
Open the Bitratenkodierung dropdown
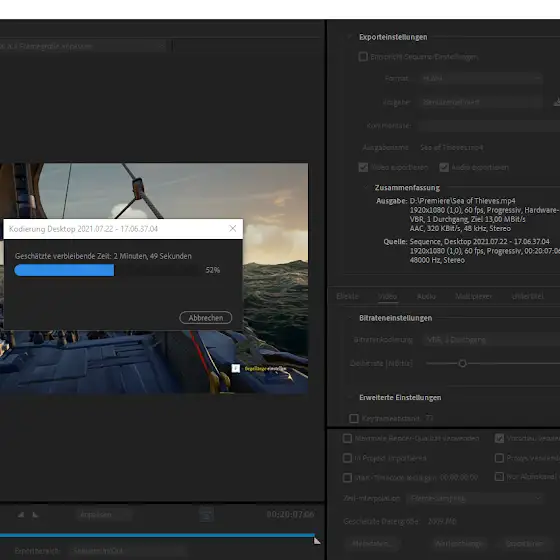491,340
